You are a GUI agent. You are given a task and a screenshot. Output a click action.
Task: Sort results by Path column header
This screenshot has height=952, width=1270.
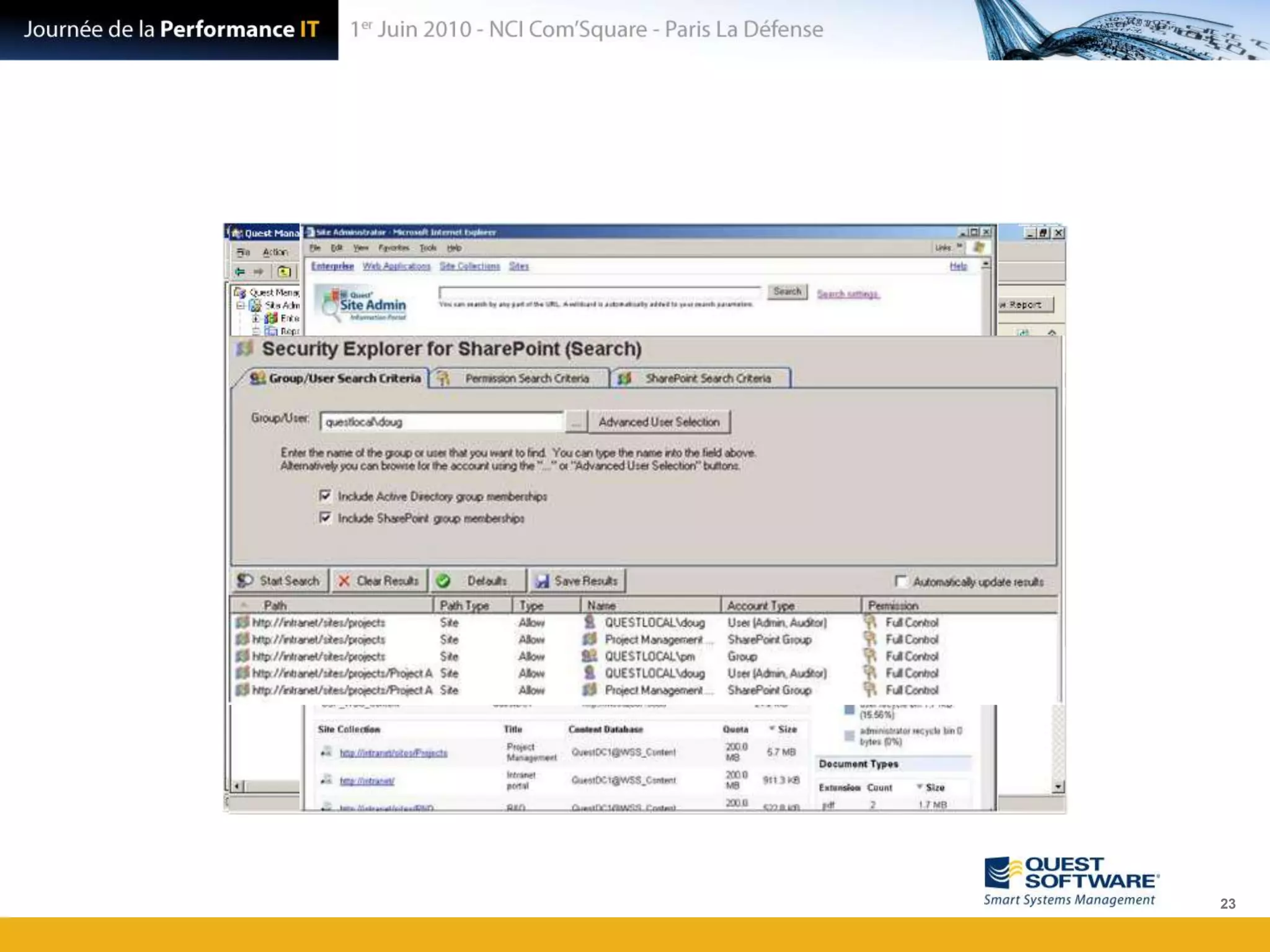click(x=275, y=605)
